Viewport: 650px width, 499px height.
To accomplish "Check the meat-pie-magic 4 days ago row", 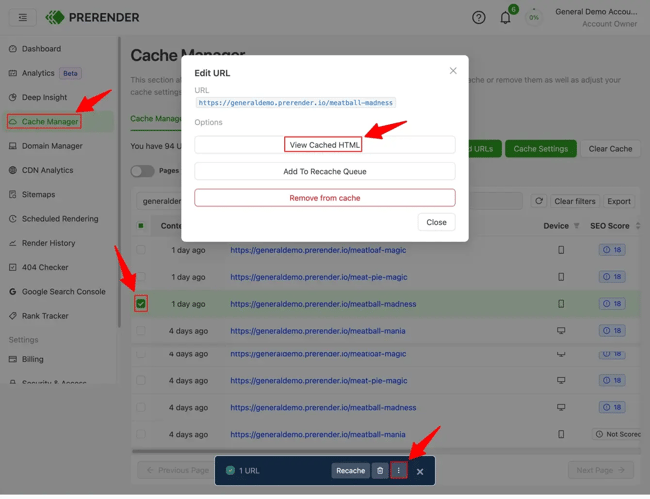I will (x=141, y=380).
